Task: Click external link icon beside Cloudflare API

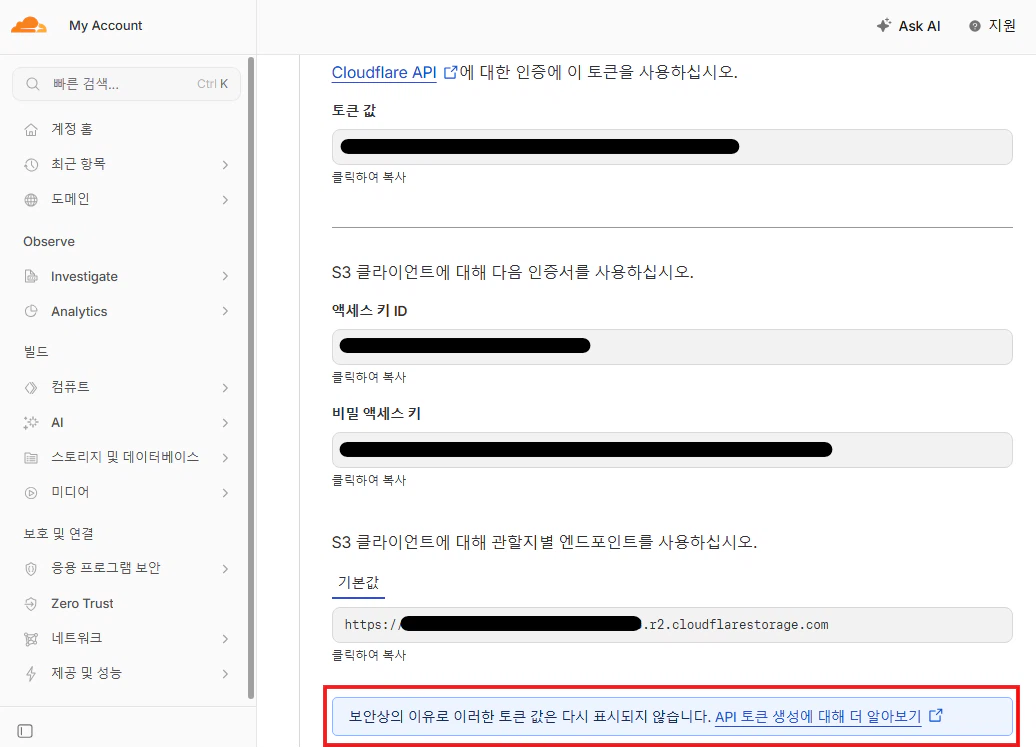Action: coord(450,72)
